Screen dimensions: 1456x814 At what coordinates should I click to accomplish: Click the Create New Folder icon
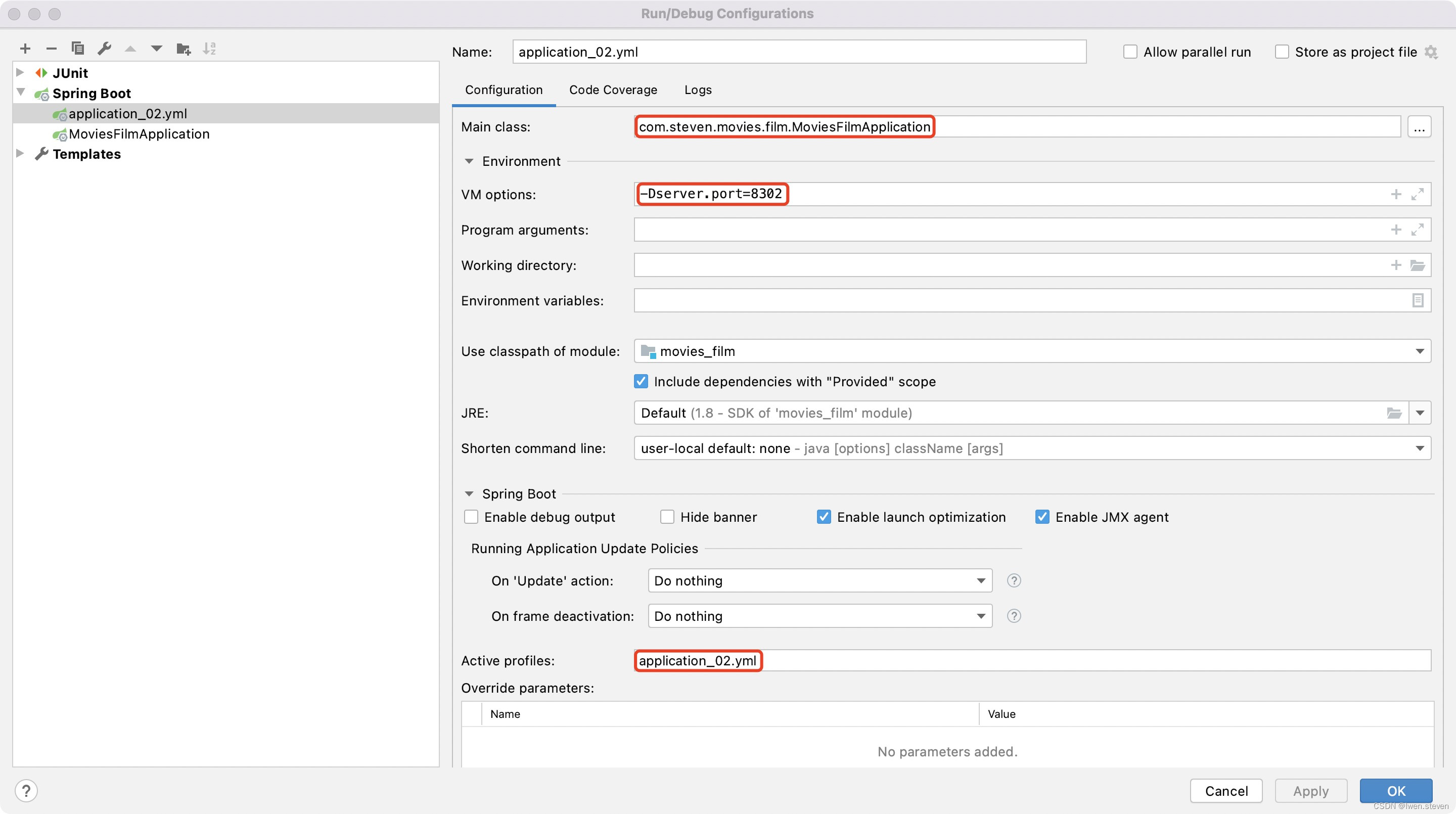(183, 49)
